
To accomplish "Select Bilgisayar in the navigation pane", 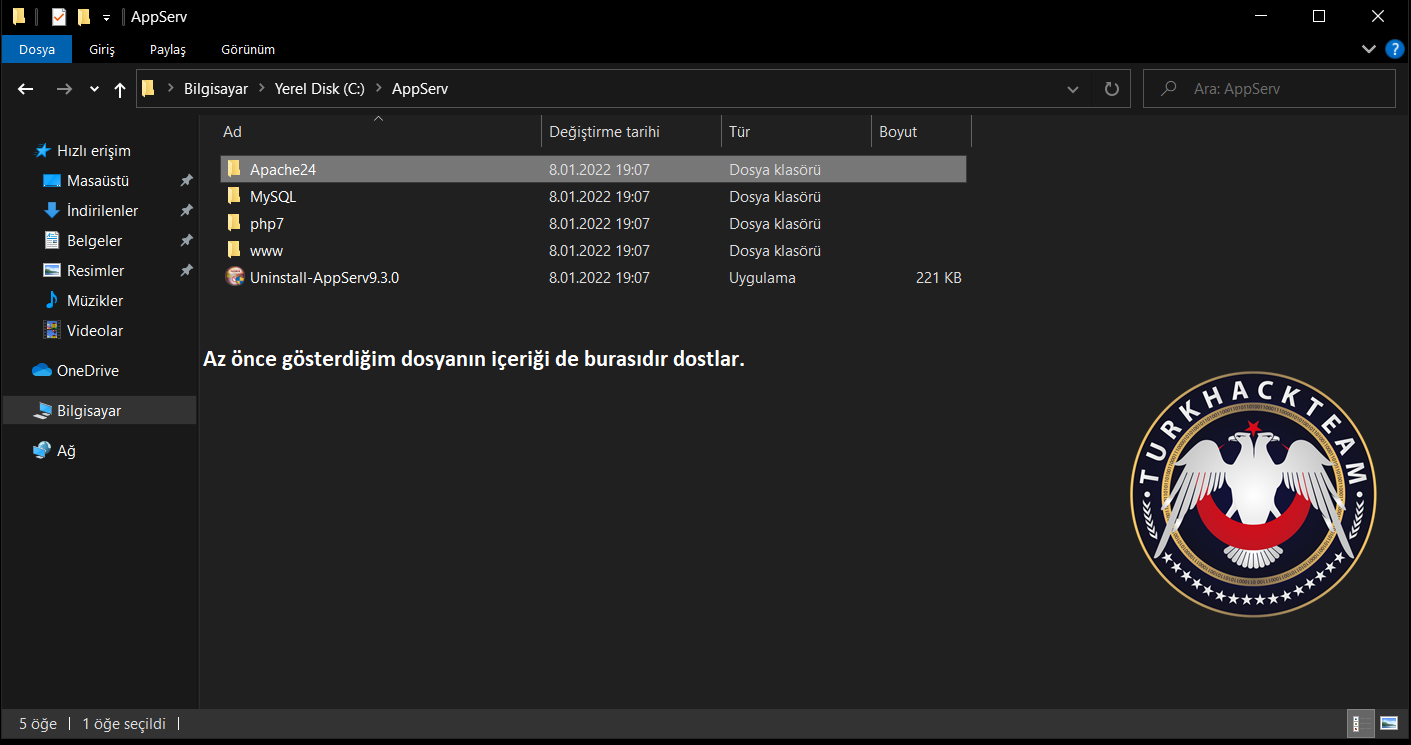I will (x=99, y=411).
